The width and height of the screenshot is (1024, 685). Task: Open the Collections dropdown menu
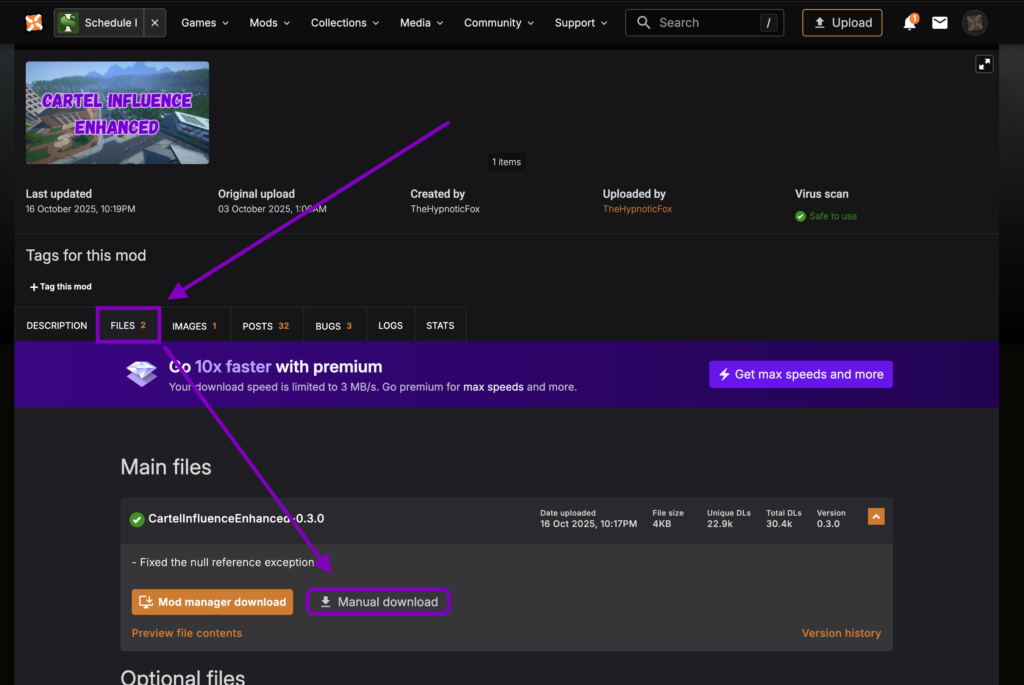344,23
